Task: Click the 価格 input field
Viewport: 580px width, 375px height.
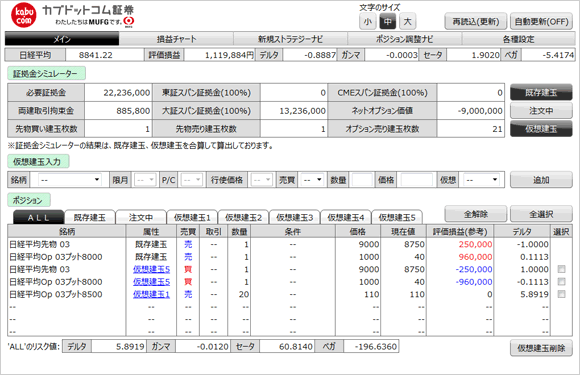Action: click(x=417, y=180)
